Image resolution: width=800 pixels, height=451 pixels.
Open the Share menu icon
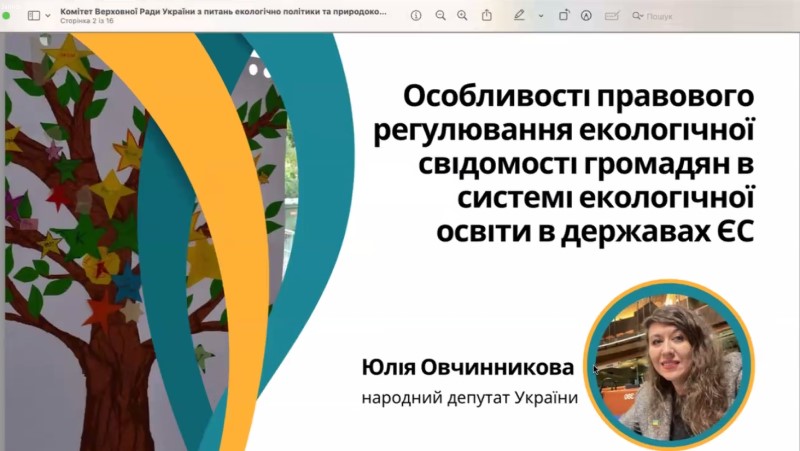[x=487, y=15]
